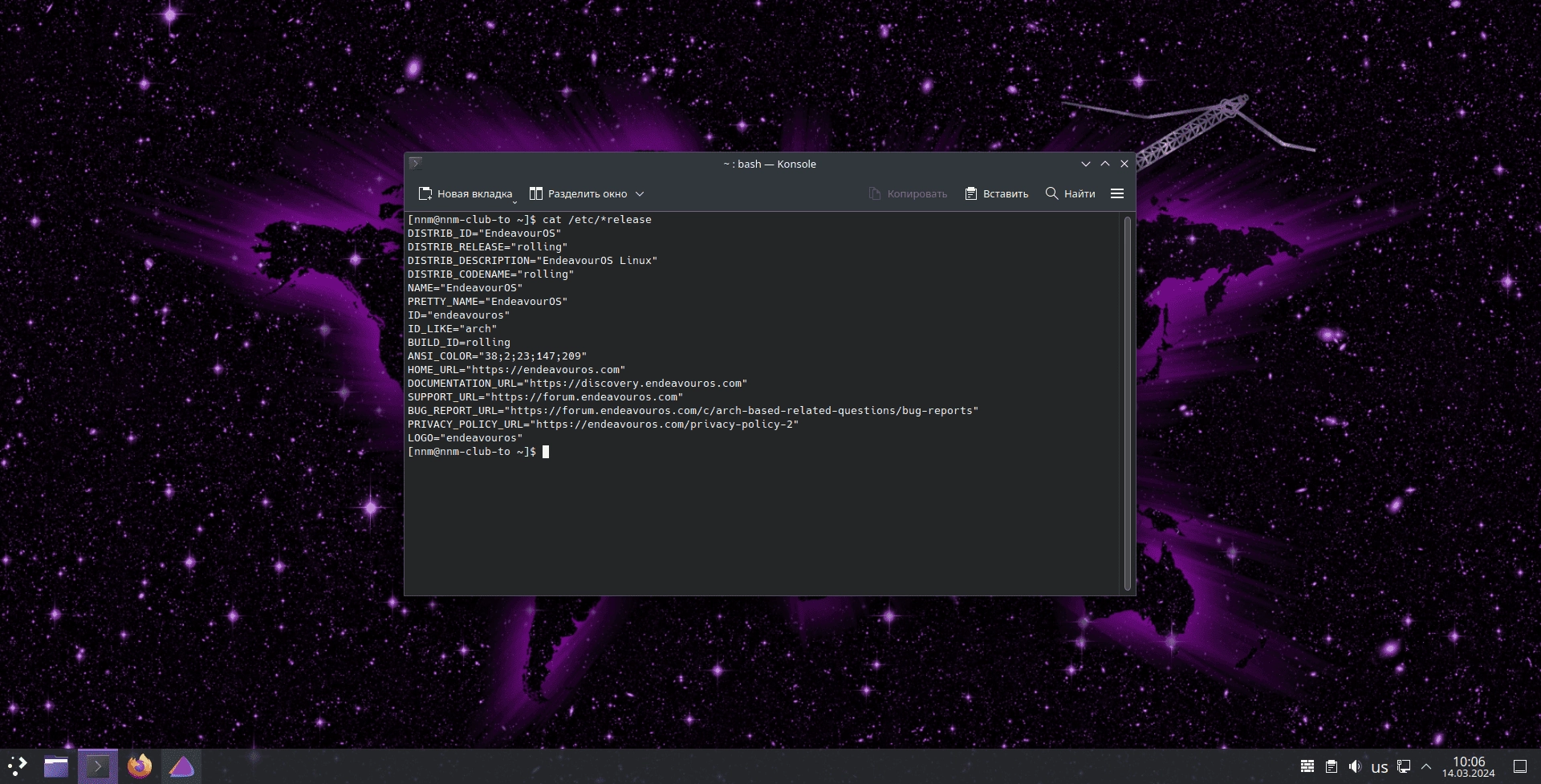1541x784 pixels.
Task: Open the Konsole hamburger menu
Action: pos(1116,193)
